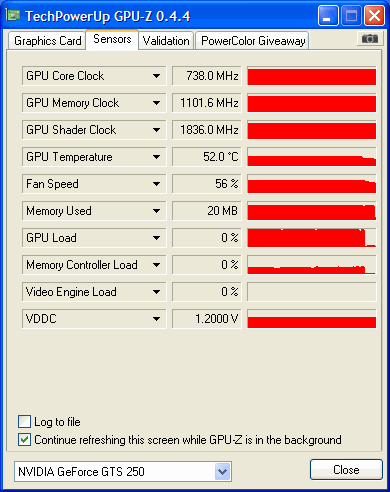The width and height of the screenshot is (390, 492).
Task: Expand the GPU Temperature sensor dropdown
Action: tap(156, 157)
